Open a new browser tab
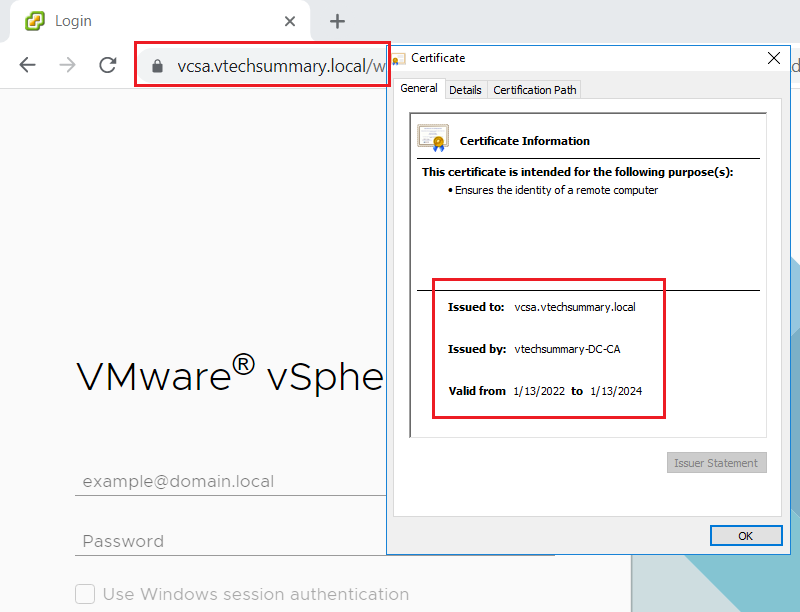This screenshot has height=612, width=800. pos(337,21)
